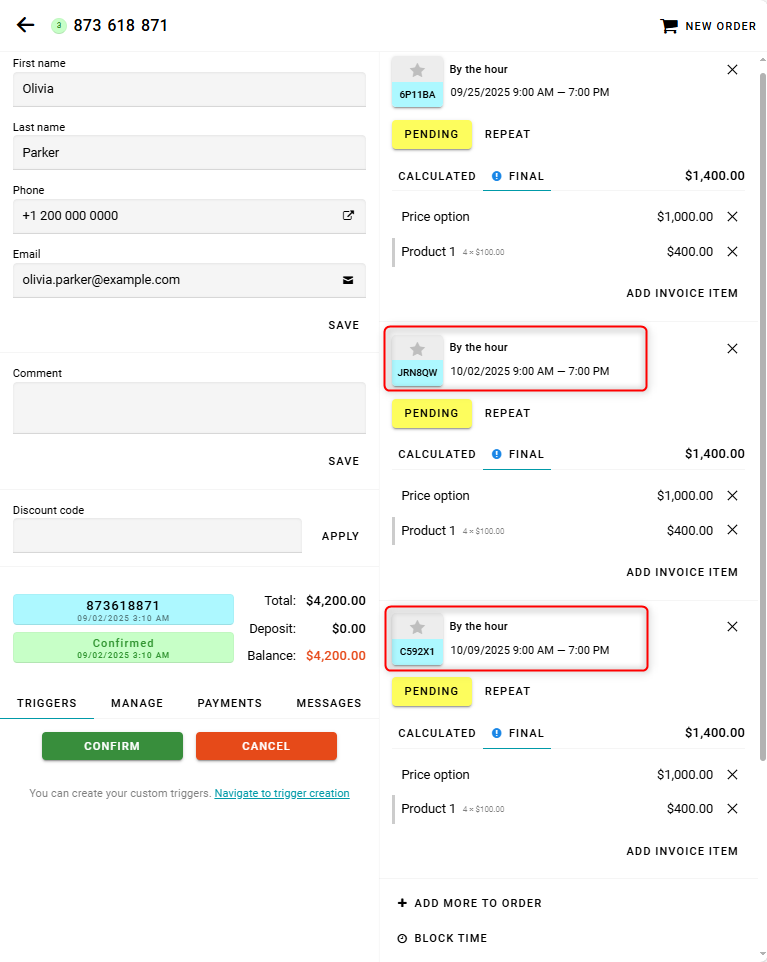This screenshot has width=767, height=962.
Task: Switch to the Manage tab
Action: pyautogui.click(x=137, y=703)
